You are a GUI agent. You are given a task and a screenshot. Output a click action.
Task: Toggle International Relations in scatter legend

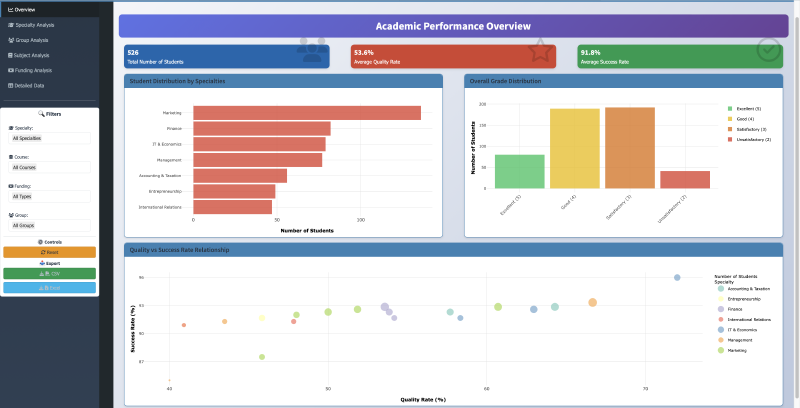744,320
